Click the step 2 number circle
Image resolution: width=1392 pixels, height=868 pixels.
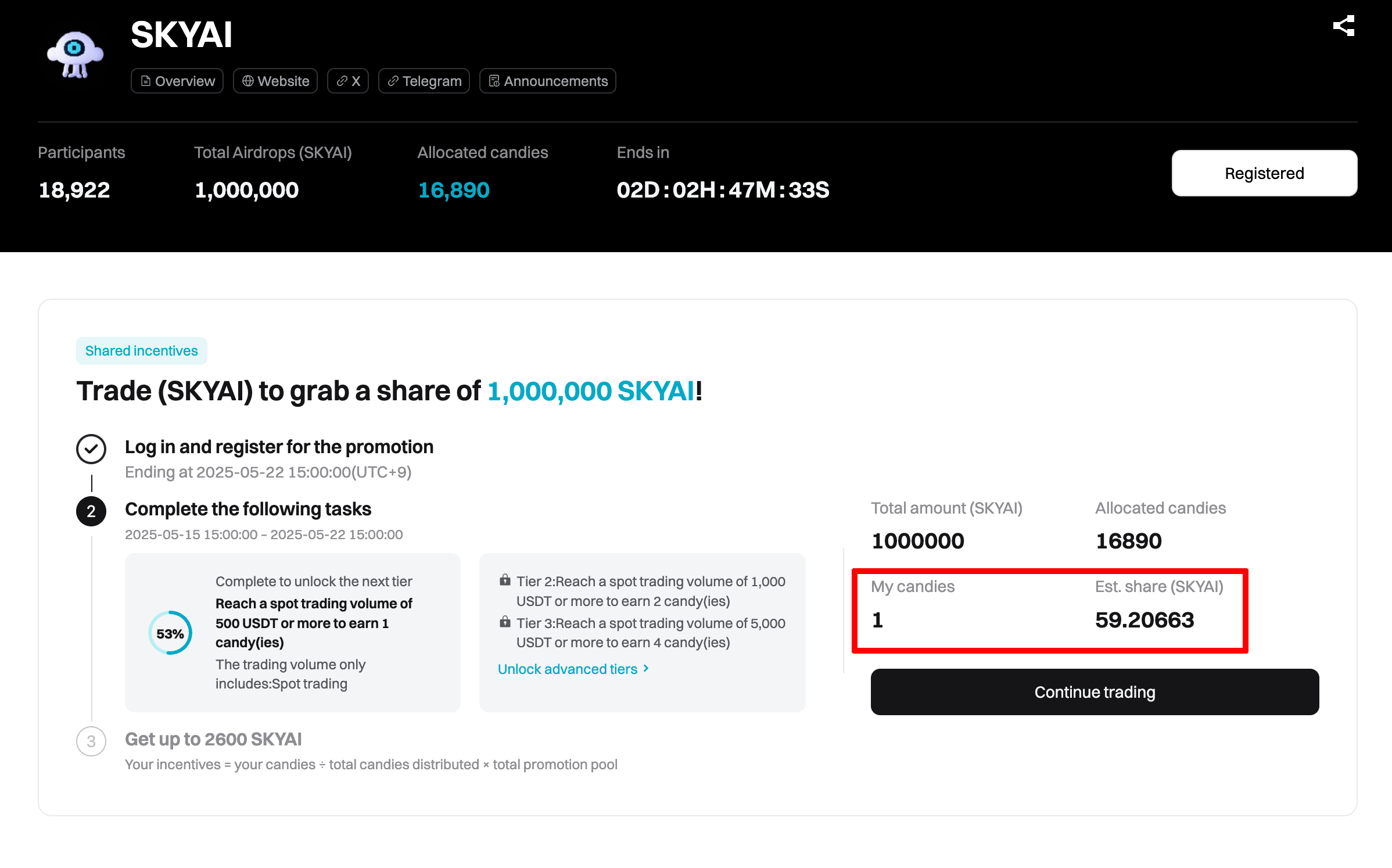(x=91, y=511)
